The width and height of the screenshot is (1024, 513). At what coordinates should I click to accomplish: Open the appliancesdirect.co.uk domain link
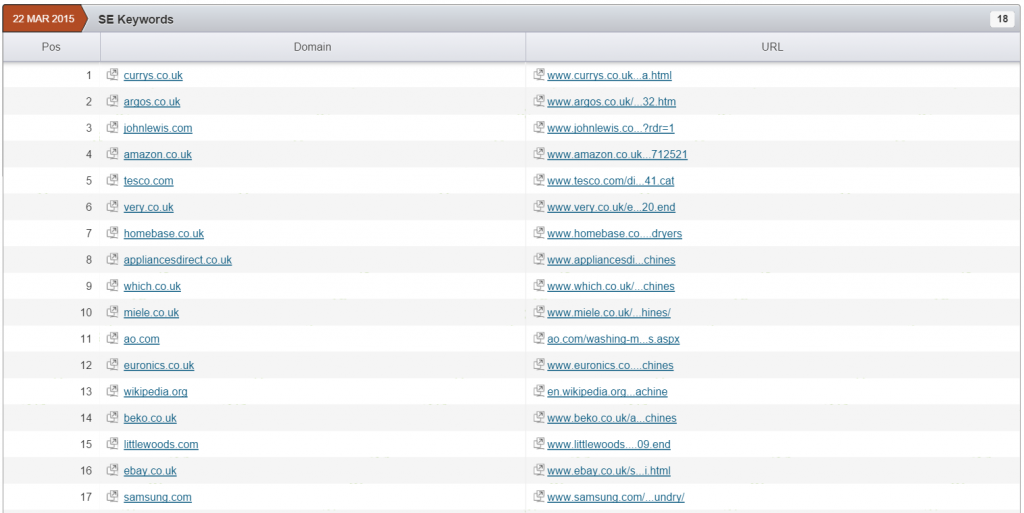pos(177,260)
